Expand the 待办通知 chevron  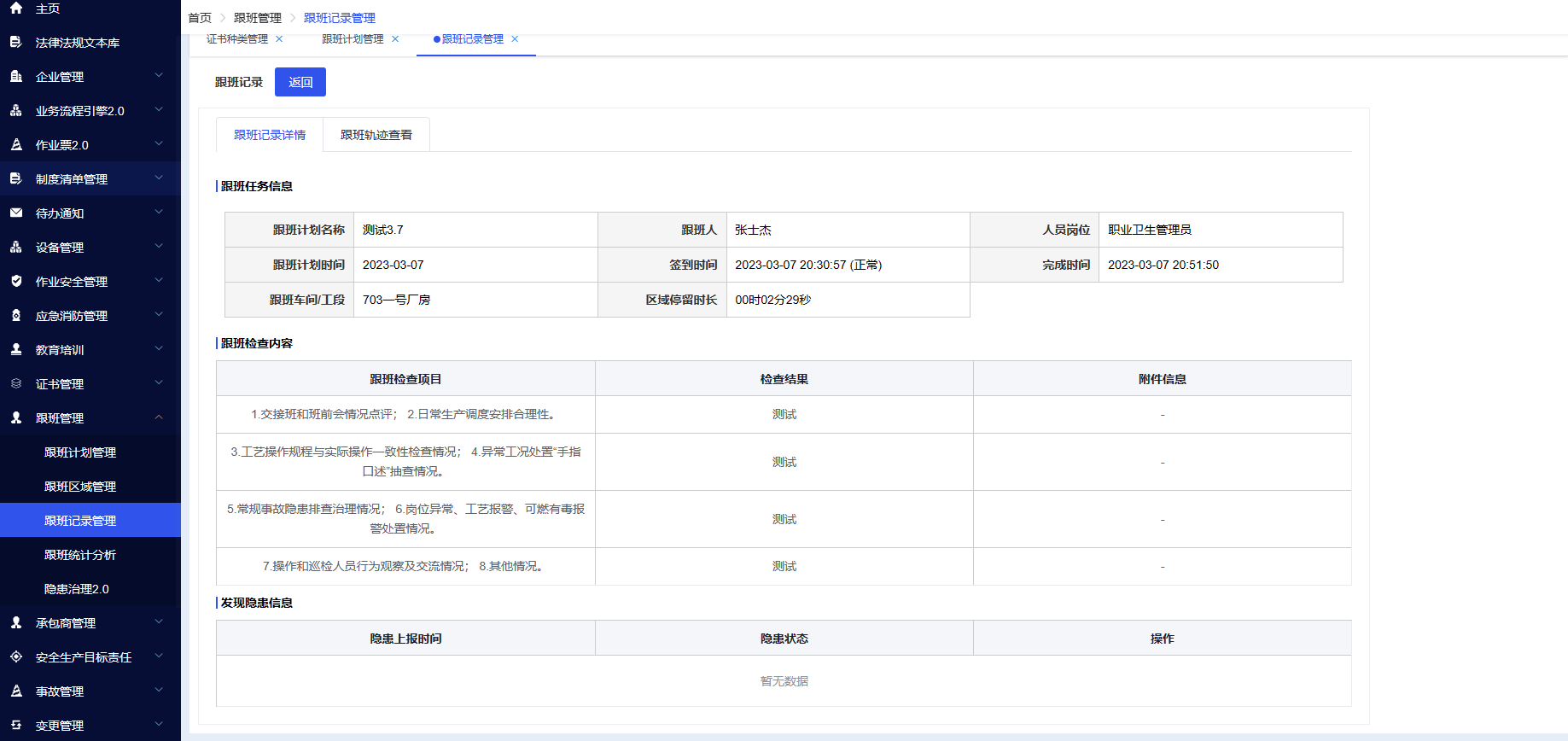pyautogui.click(x=159, y=212)
